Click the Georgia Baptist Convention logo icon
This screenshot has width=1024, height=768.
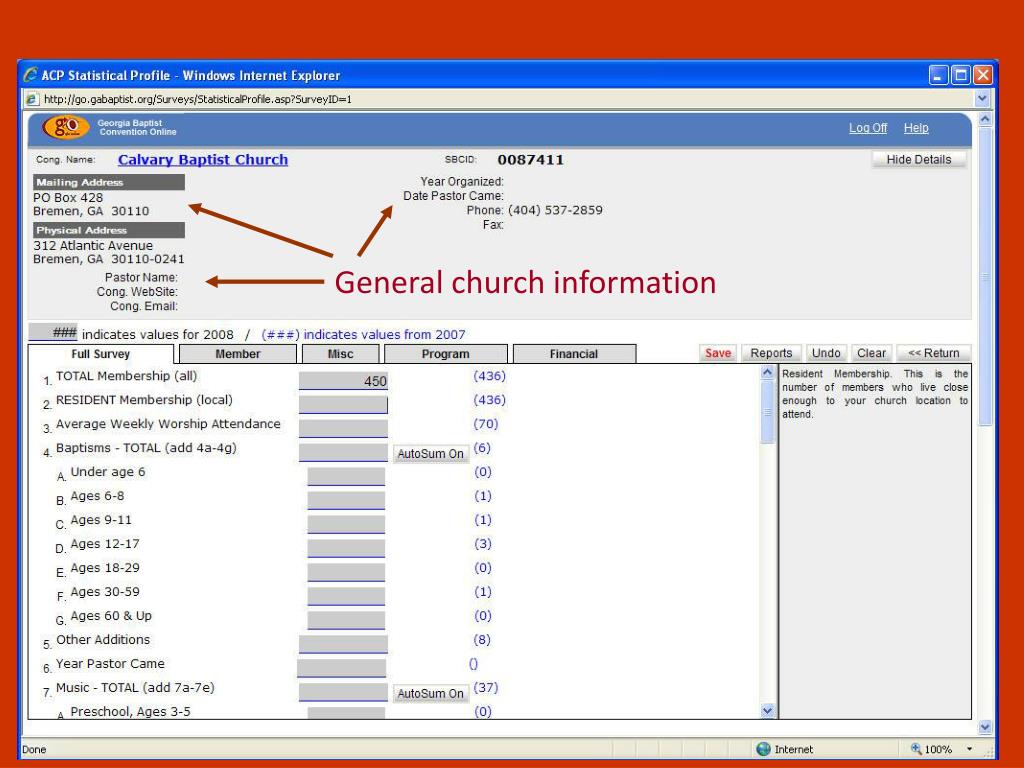(64, 129)
